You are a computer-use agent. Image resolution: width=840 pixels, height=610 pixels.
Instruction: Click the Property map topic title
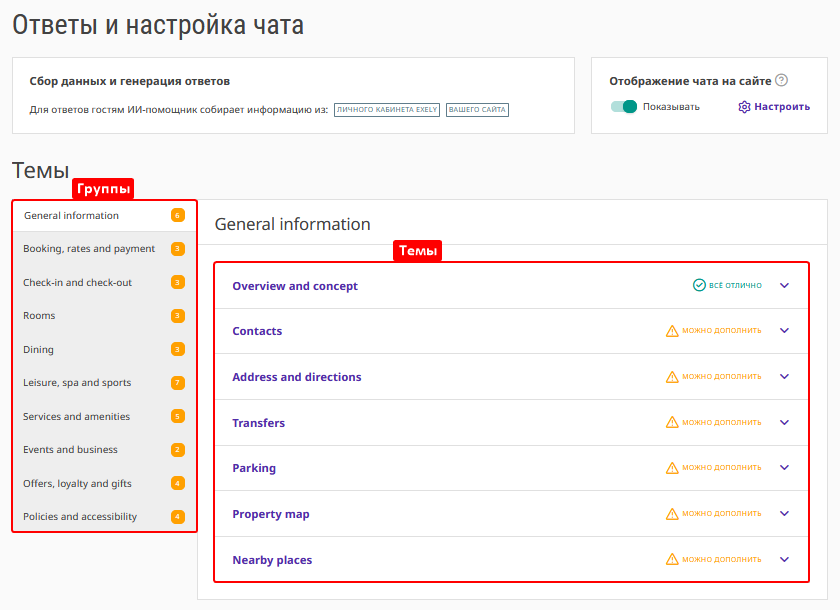click(271, 514)
